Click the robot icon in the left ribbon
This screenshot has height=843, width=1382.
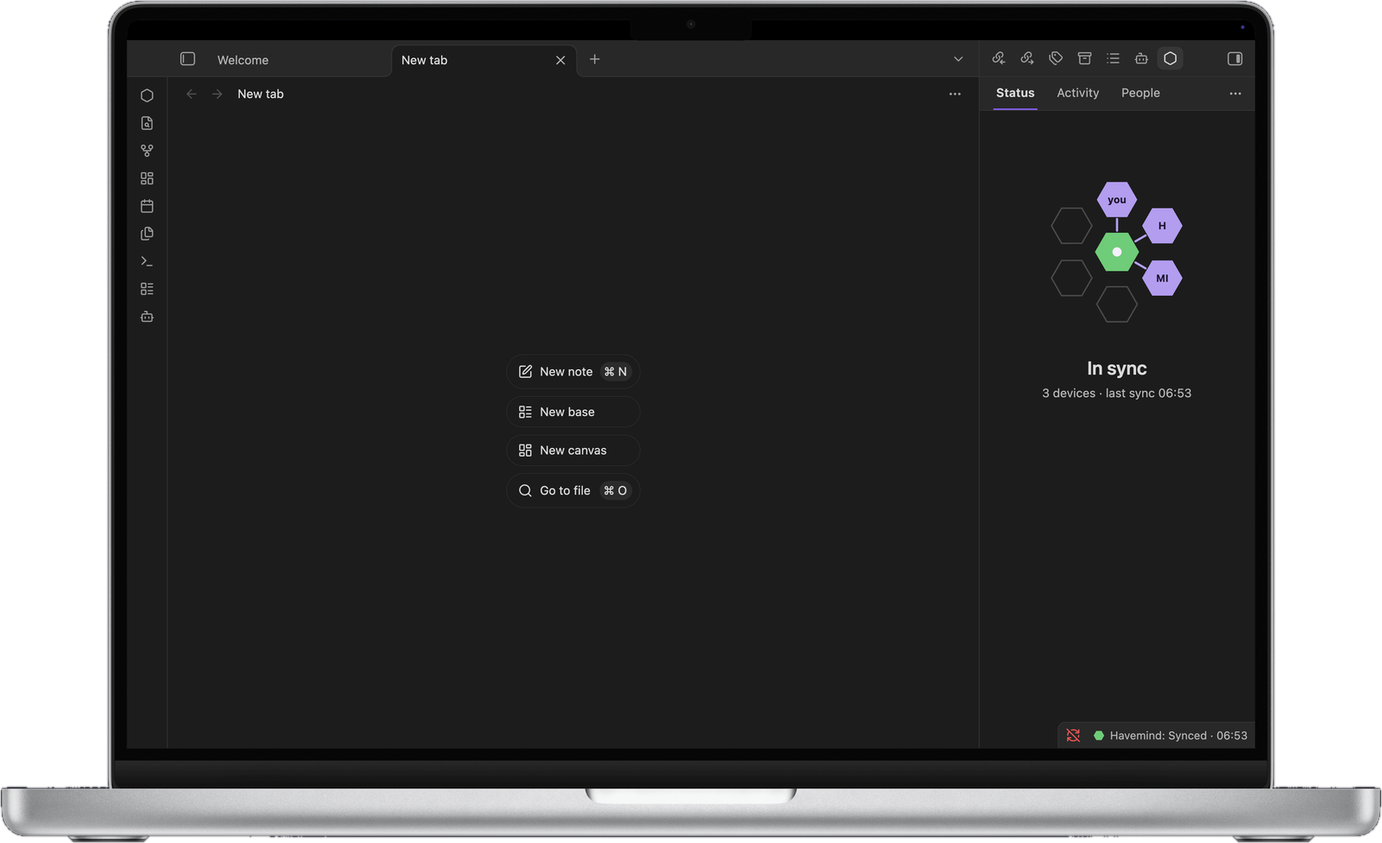[147, 317]
